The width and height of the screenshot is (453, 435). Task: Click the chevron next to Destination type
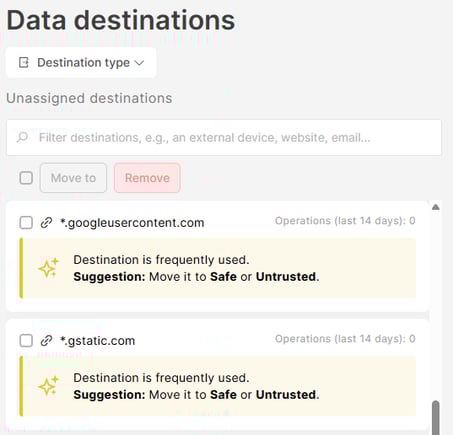139,63
